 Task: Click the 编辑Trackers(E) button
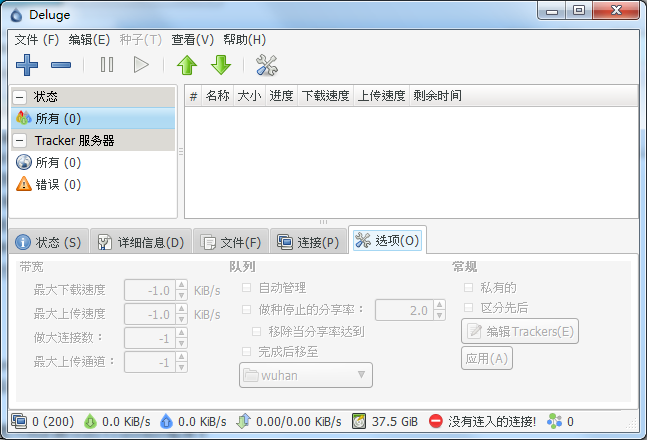pos(520,331)
